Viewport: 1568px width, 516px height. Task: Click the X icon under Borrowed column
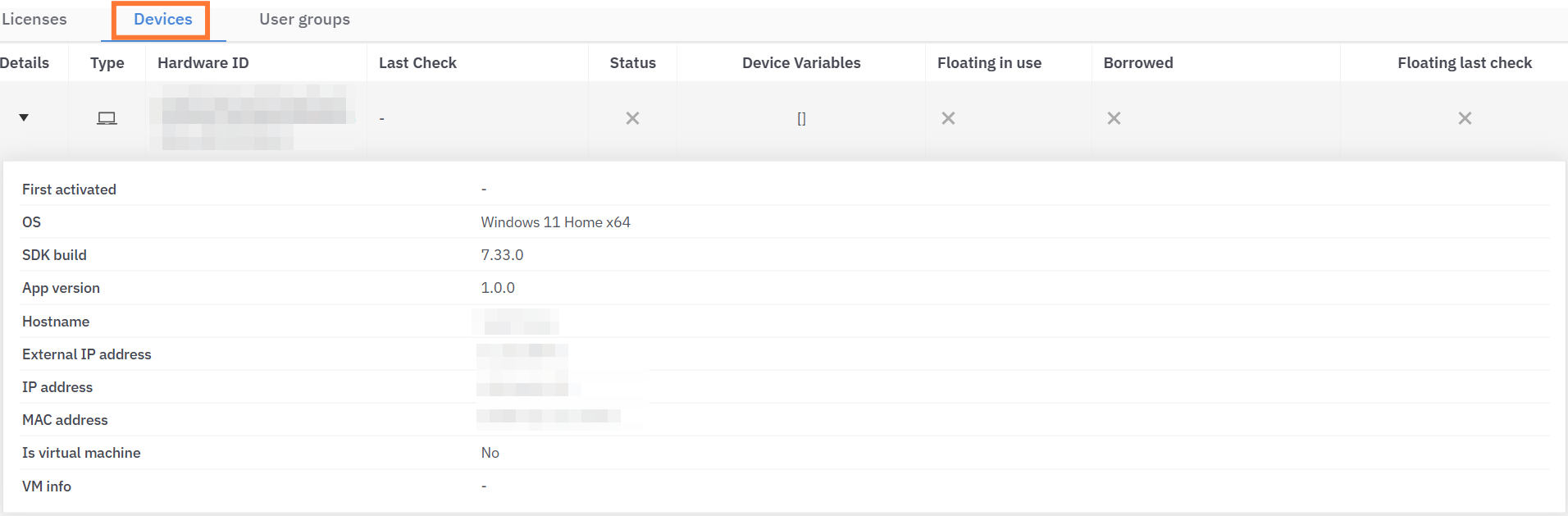[1114, 118]
